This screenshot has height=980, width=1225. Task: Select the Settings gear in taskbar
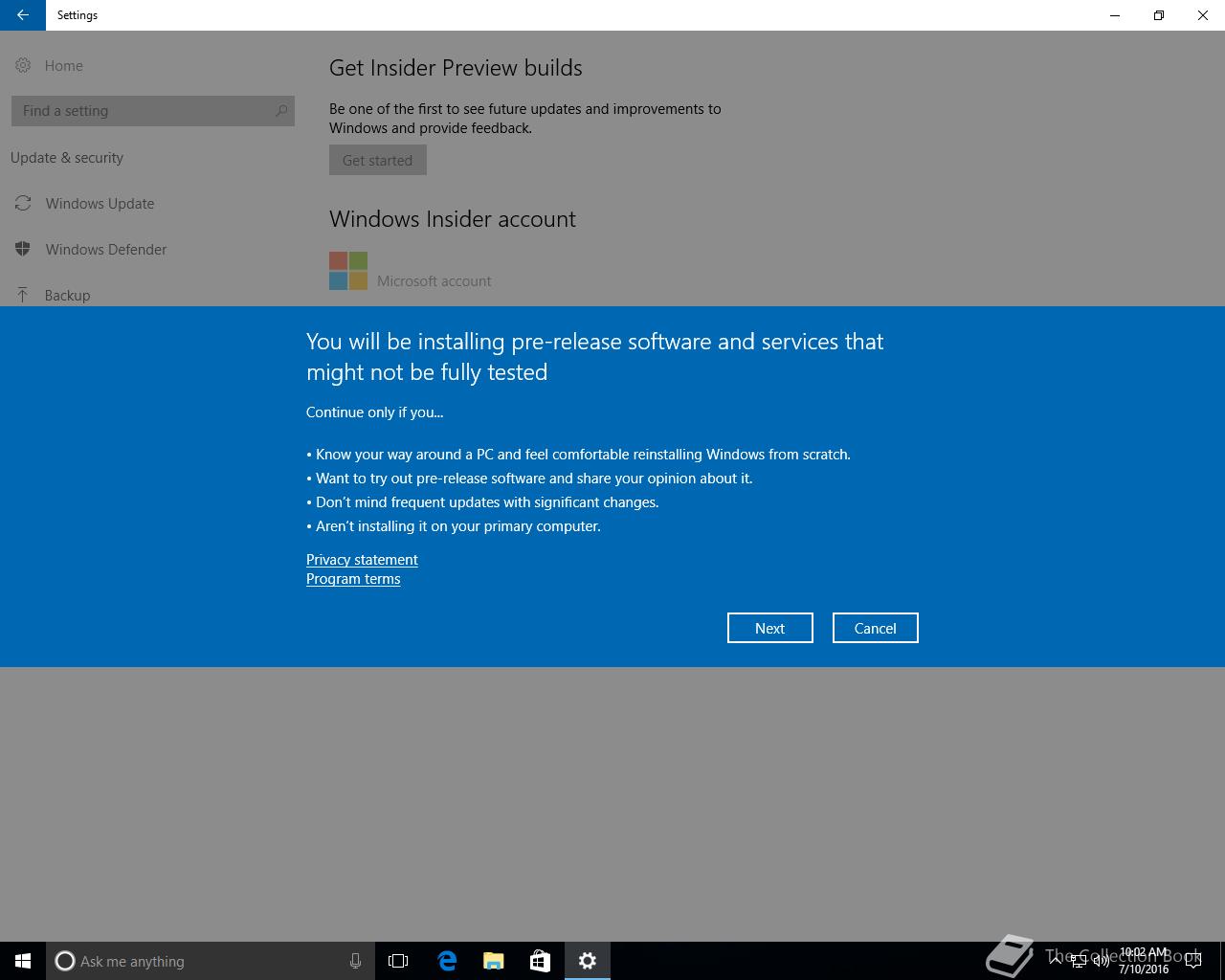[x=588, y=961]
